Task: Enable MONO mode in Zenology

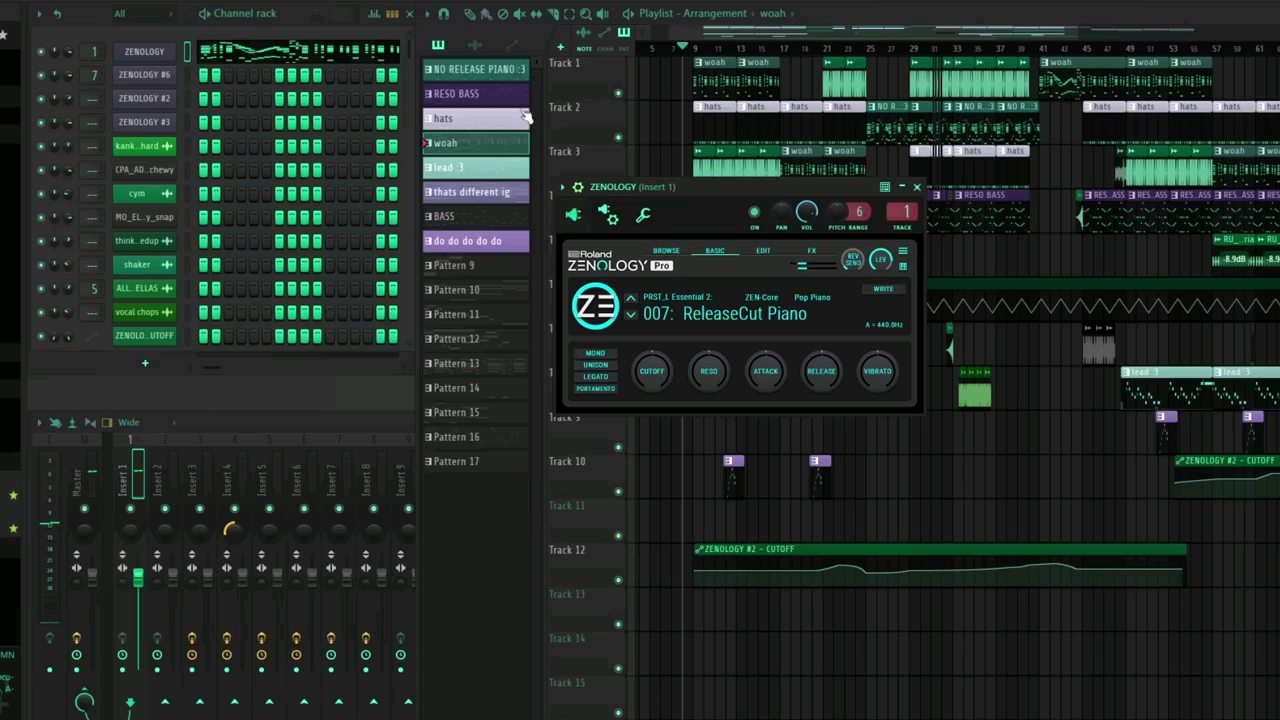Action: (595, 353)
